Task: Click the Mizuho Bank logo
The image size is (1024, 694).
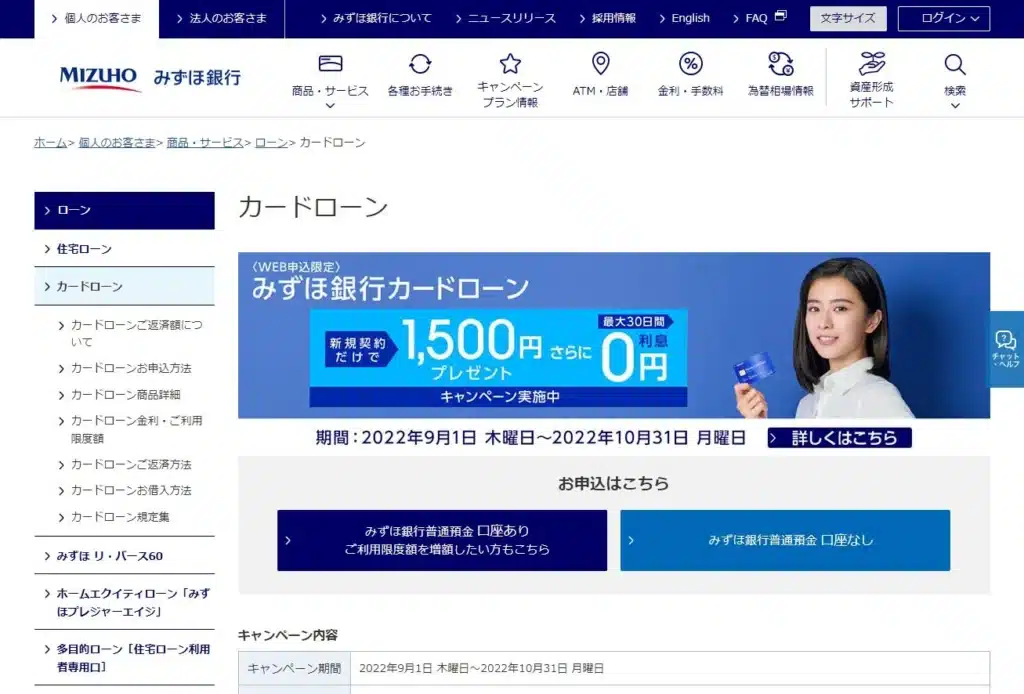Action: (150, 77)
